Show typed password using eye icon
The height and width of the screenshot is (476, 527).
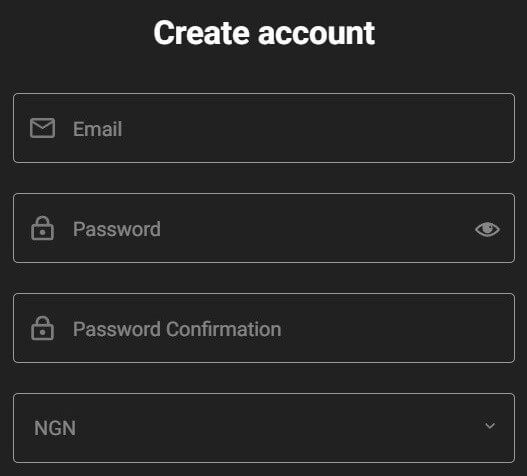pos(487,229)
